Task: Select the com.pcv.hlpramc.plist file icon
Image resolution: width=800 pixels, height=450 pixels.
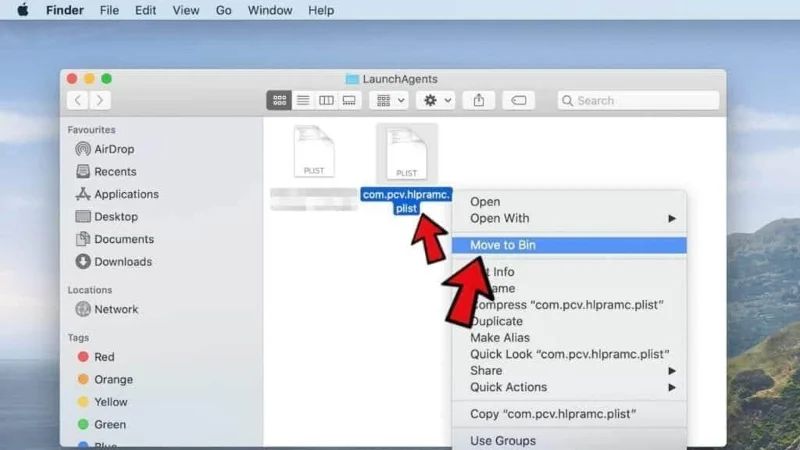Action: click(x=407, y=153)
